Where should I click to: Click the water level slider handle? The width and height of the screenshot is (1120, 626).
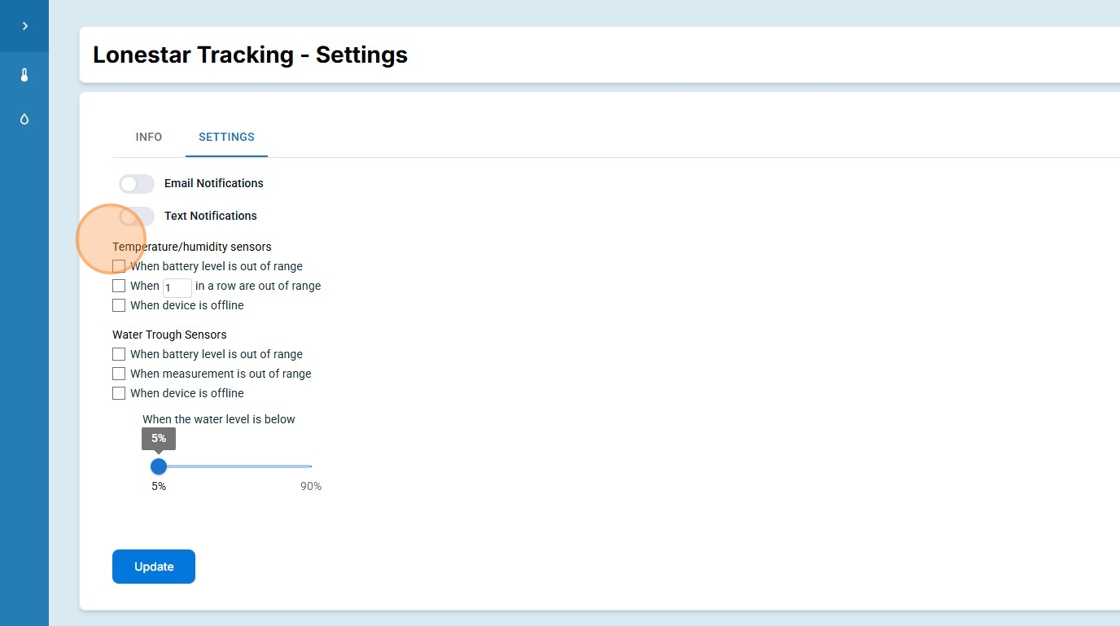coord(159,466)
